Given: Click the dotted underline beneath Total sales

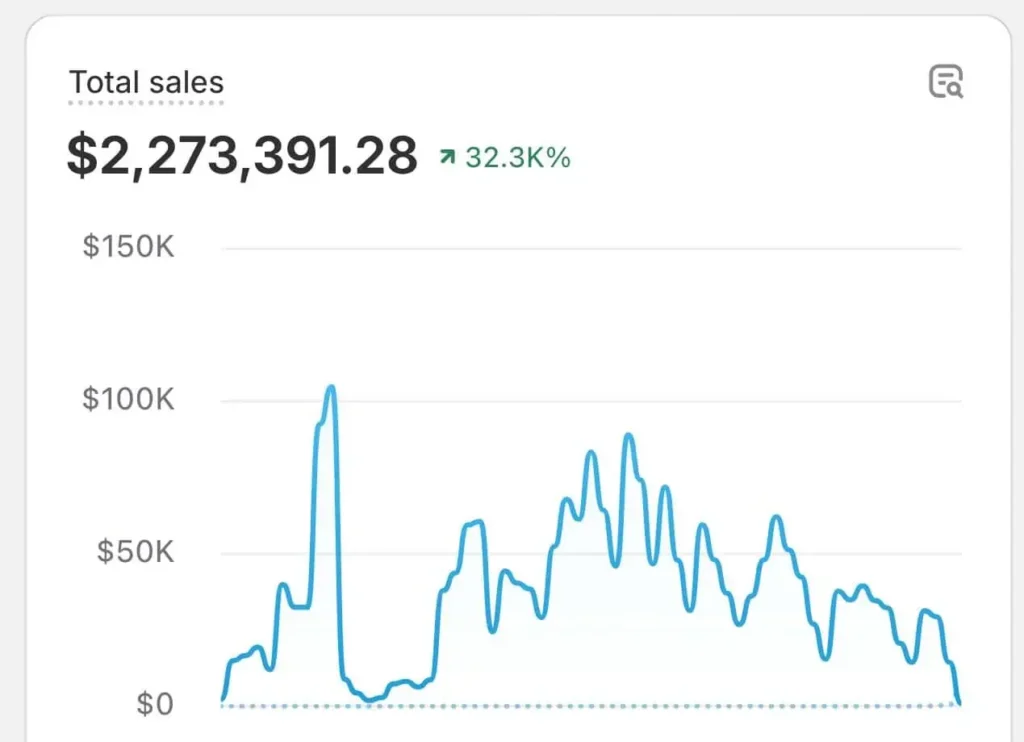Looking at the screenshot, I should [146, 102].
